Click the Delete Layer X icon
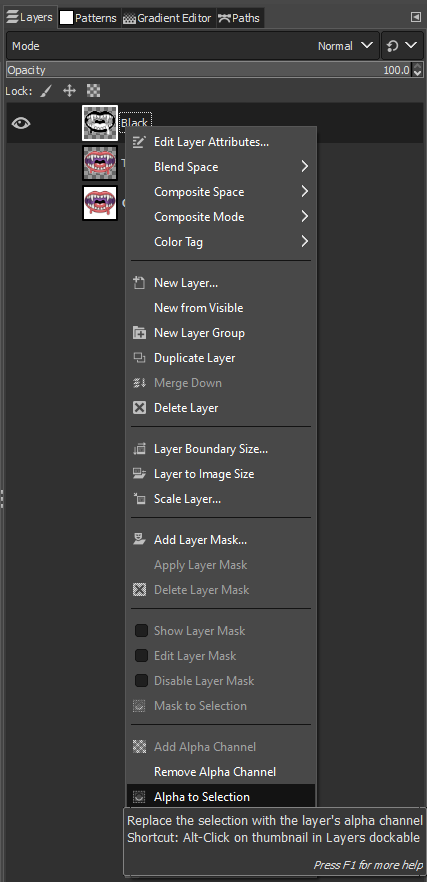427x882 pixels. (139, 407)
